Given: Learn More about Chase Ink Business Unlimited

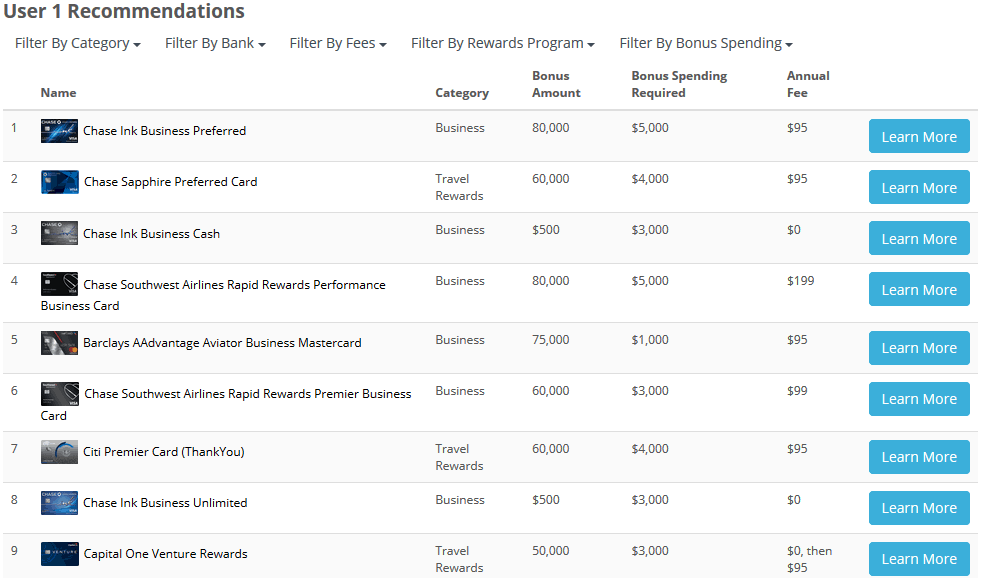Looking at the screenshot, I should pos(919,508).
